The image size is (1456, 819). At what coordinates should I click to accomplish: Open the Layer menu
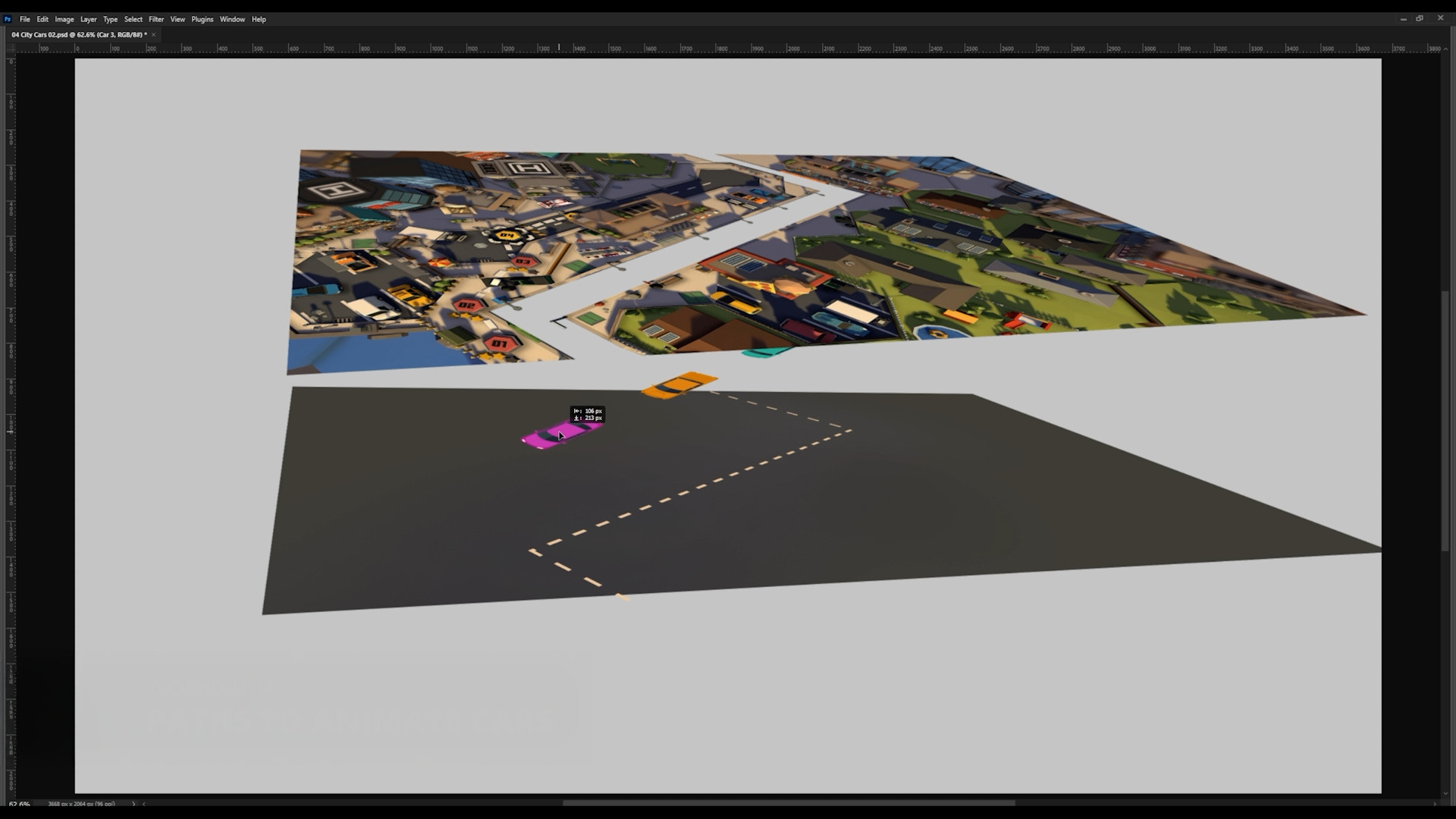[x=89, y=19]
